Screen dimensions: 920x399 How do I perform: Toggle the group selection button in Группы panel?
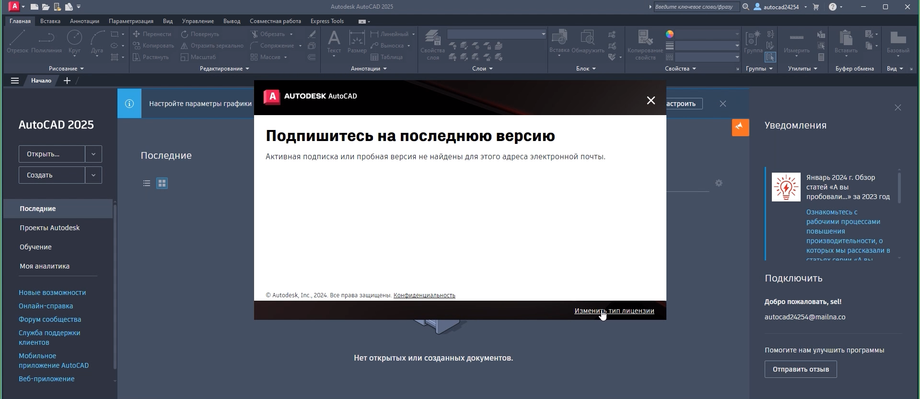click(770, 57)
